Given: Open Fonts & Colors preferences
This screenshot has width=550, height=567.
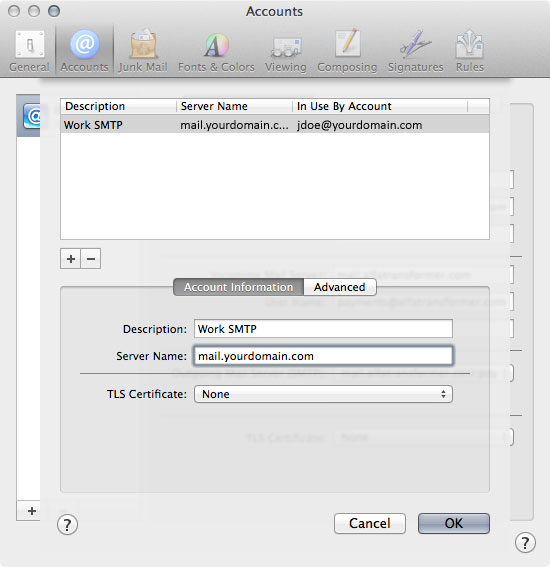Looking at the screenshot, I should pos(216,51).
